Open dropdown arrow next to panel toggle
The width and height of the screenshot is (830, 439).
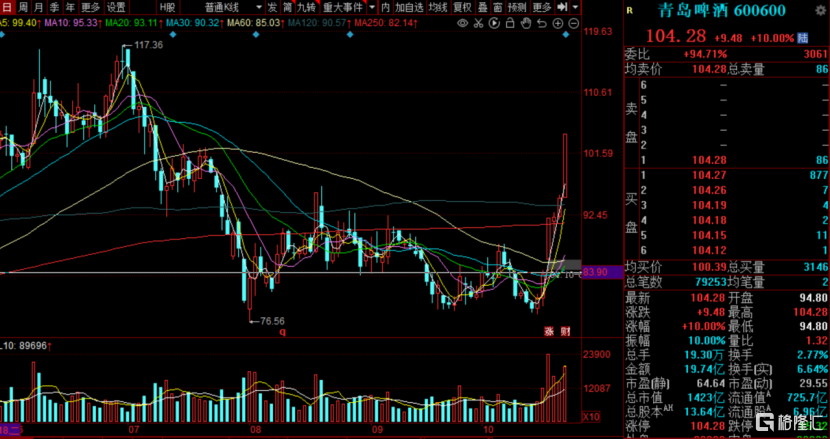point(575,7)
